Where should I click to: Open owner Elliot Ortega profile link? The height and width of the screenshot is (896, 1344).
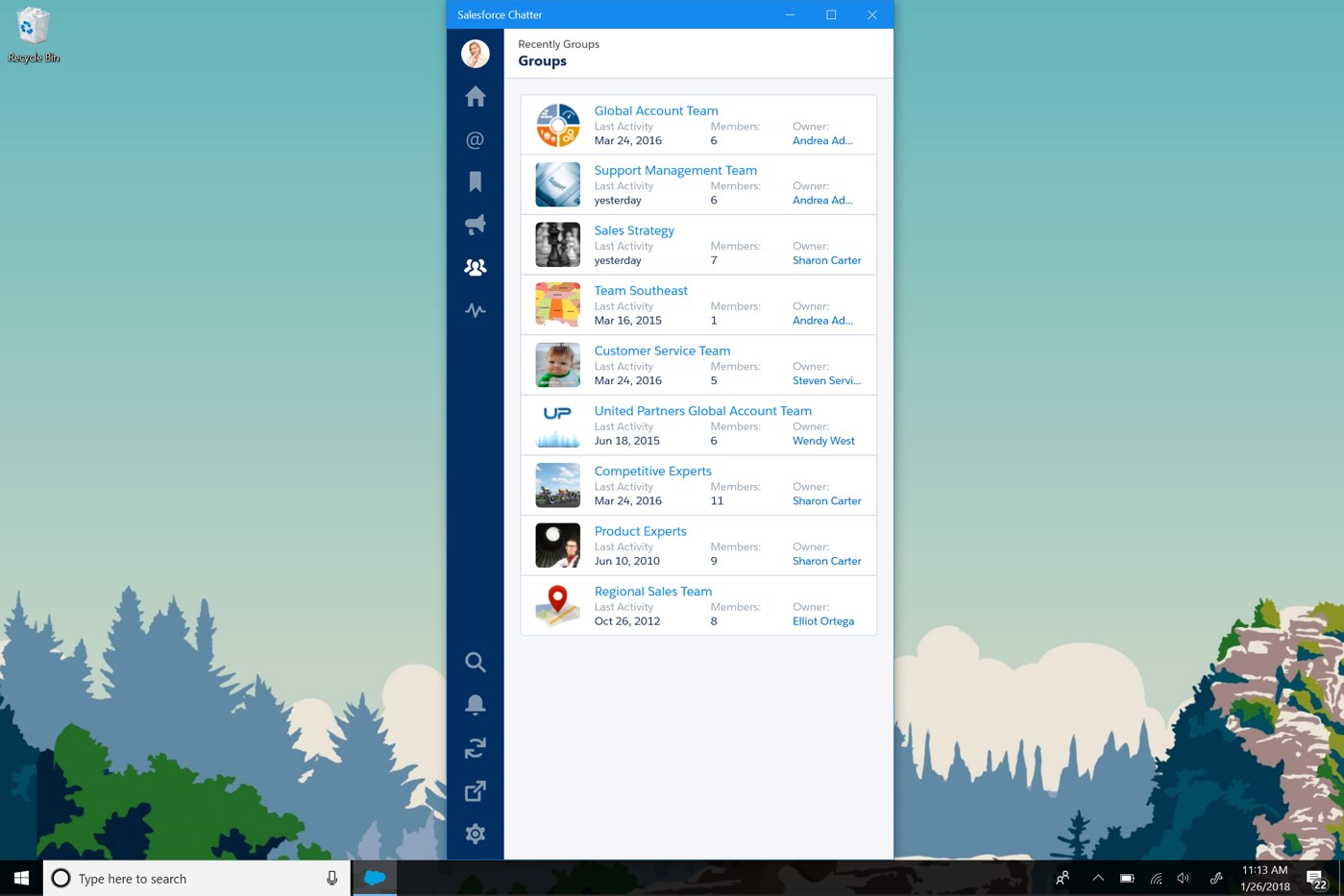[x=823, y=621]
